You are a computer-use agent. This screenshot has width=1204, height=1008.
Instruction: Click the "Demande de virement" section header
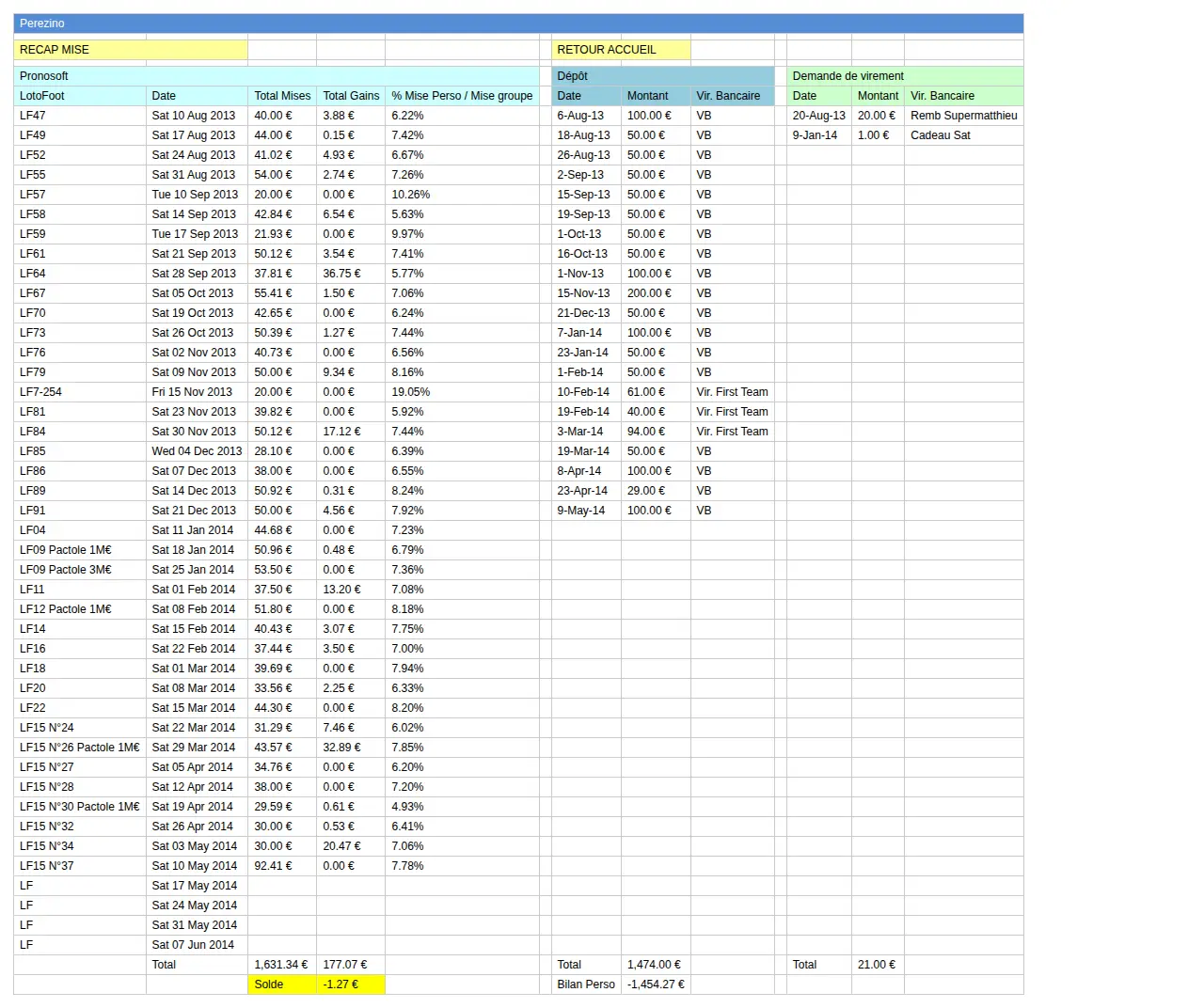click(905, 76)
